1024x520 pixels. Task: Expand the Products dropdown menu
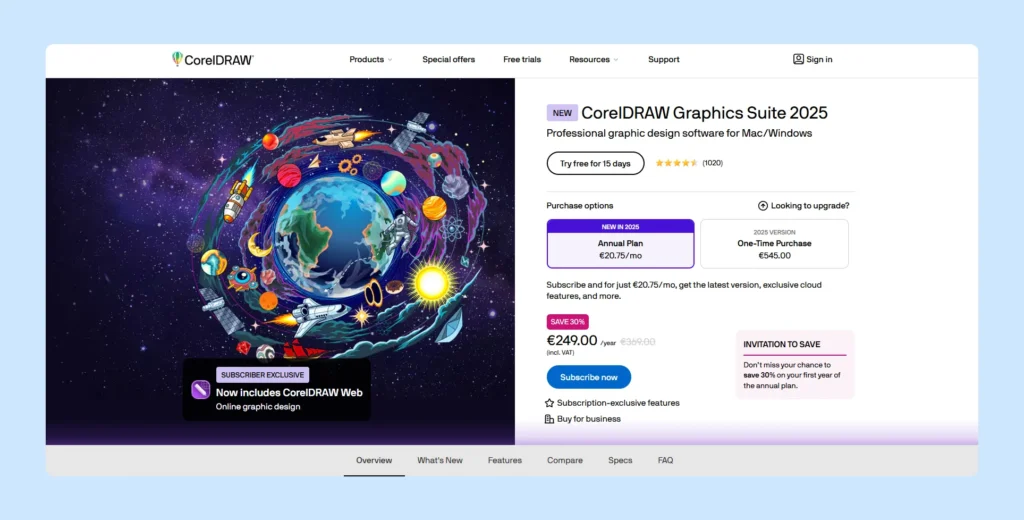click(x=370, y=59)
